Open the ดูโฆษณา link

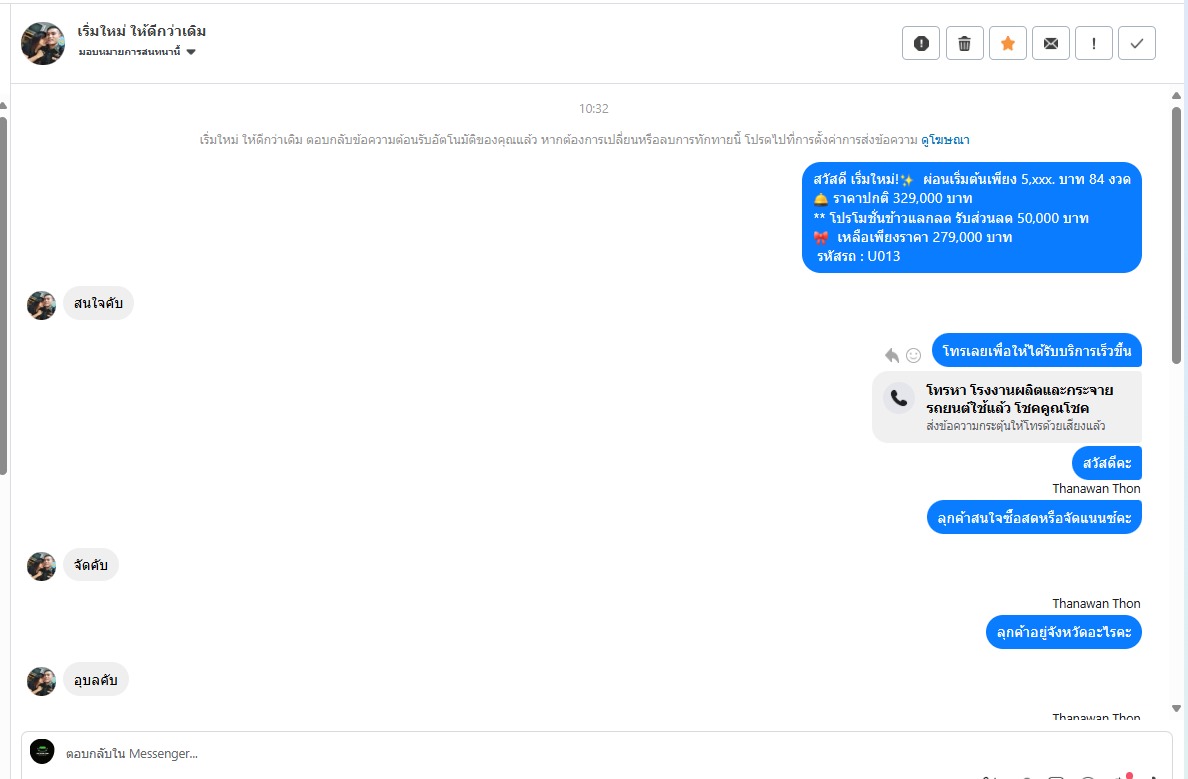(x=945, y=139)
